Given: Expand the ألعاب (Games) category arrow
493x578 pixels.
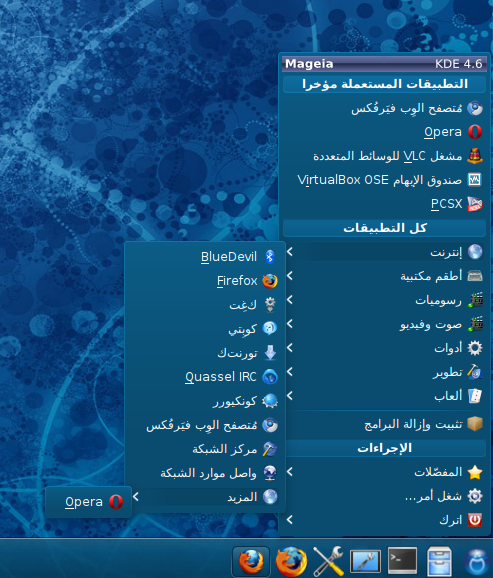Looking at the screenshot, I should pos(290,396).
